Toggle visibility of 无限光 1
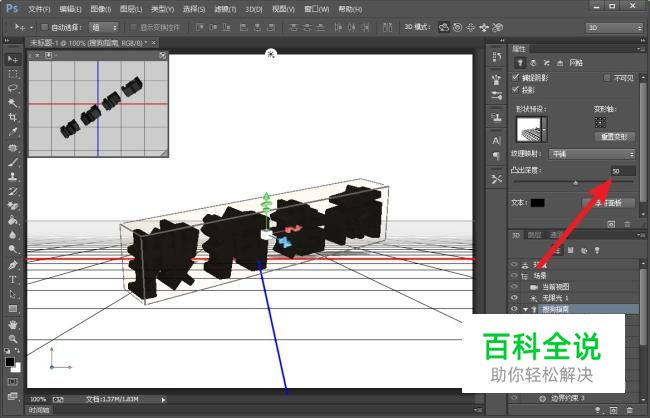The height and width of the screenshot is (418, 650). 514,298
